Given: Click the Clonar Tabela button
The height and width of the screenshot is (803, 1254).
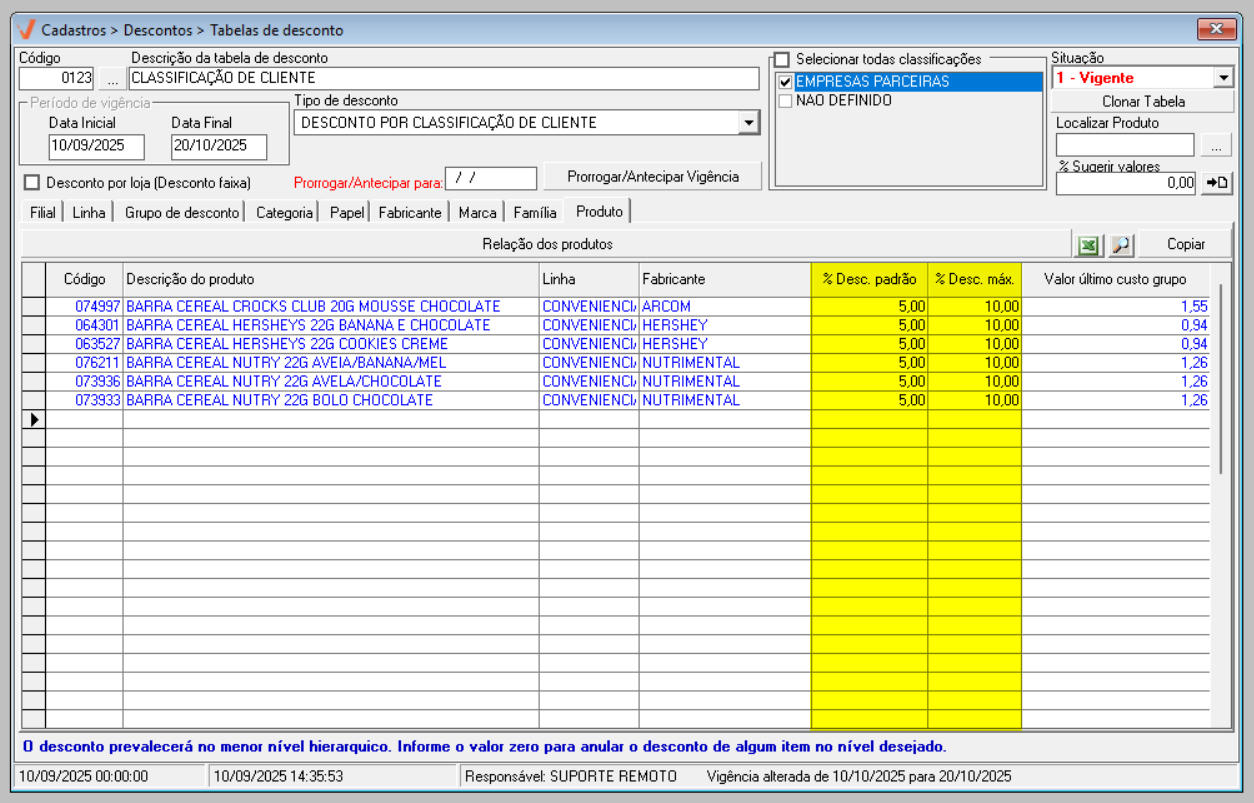Looking at the screenshot, I should (1143, 101).
